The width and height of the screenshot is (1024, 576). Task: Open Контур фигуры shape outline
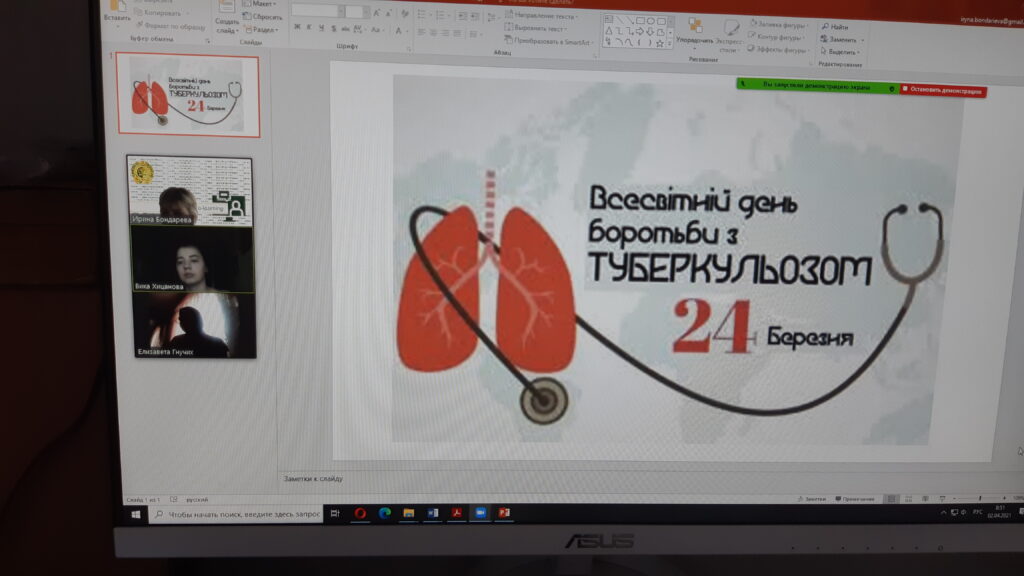776,37
